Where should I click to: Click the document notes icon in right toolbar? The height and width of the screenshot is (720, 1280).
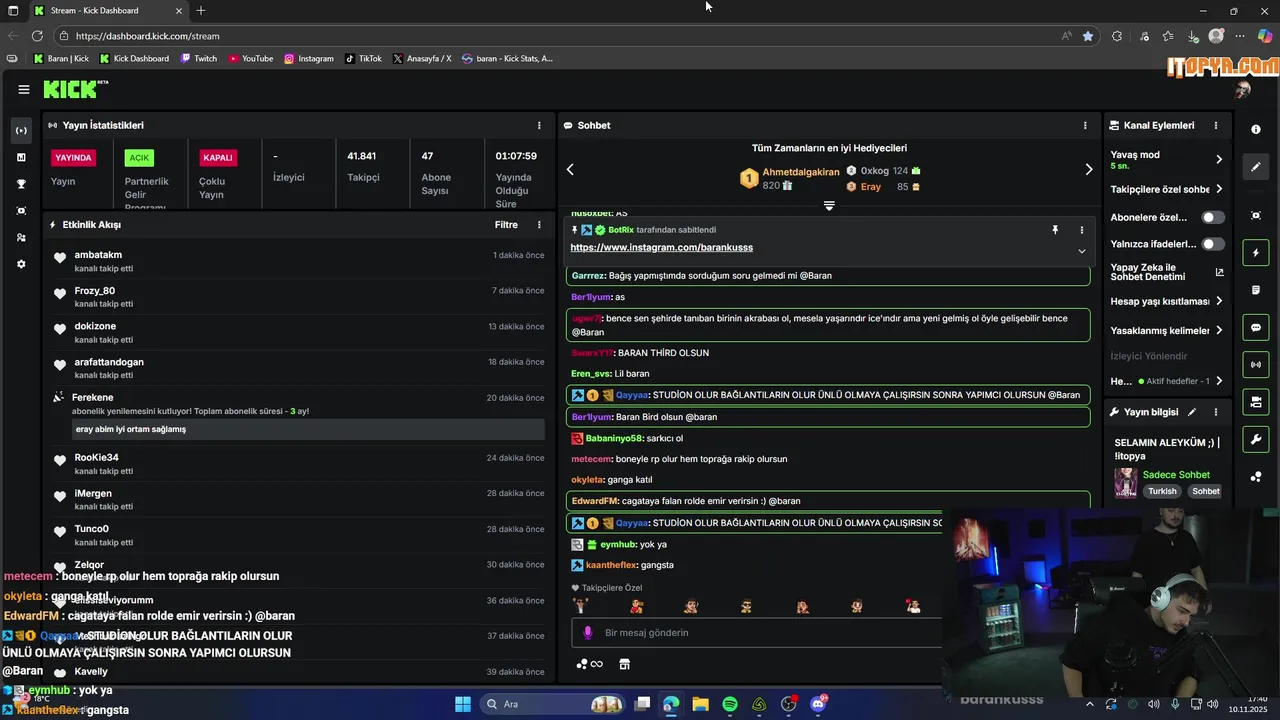[x=1256, y=290]
